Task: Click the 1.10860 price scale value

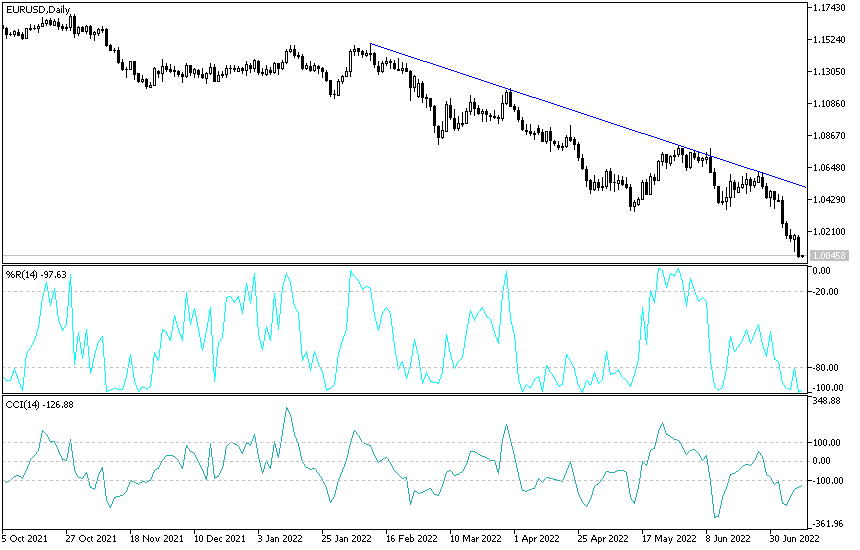Action: (x=829, y=104)
